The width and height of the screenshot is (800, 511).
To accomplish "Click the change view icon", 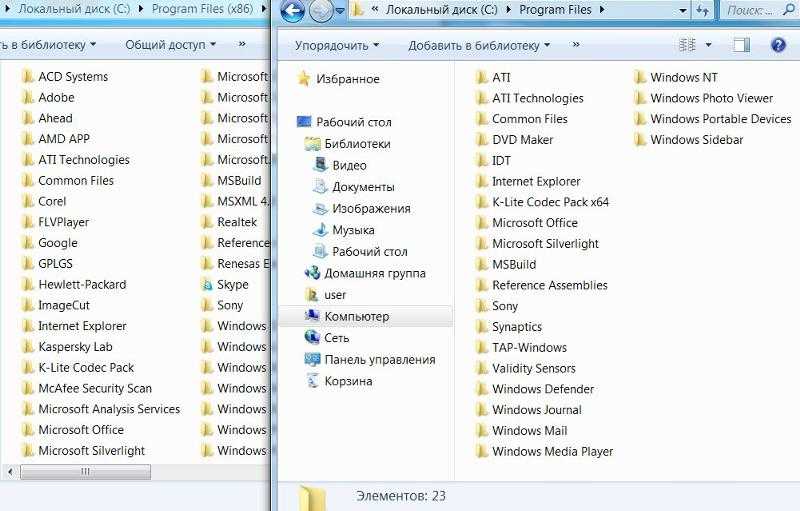I will pos(687,45).
